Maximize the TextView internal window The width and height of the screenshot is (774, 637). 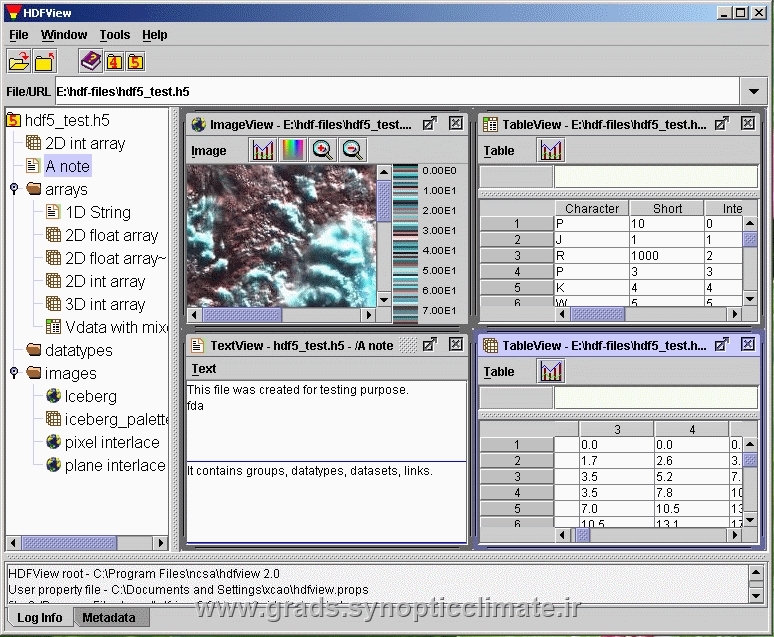(x=429, y=344)
